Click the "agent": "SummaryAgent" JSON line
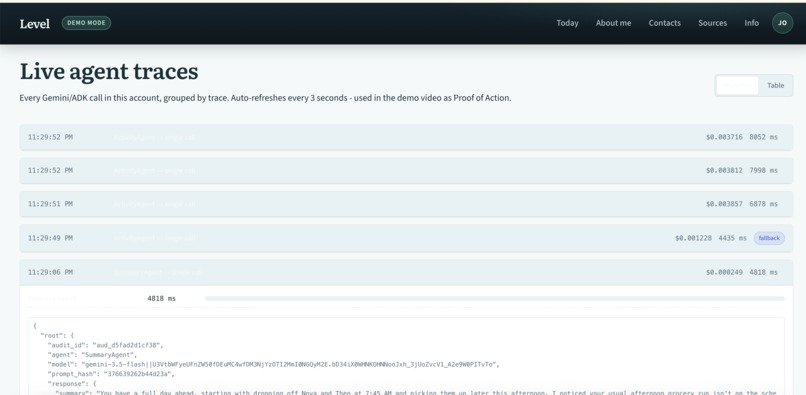 [93, 355]
